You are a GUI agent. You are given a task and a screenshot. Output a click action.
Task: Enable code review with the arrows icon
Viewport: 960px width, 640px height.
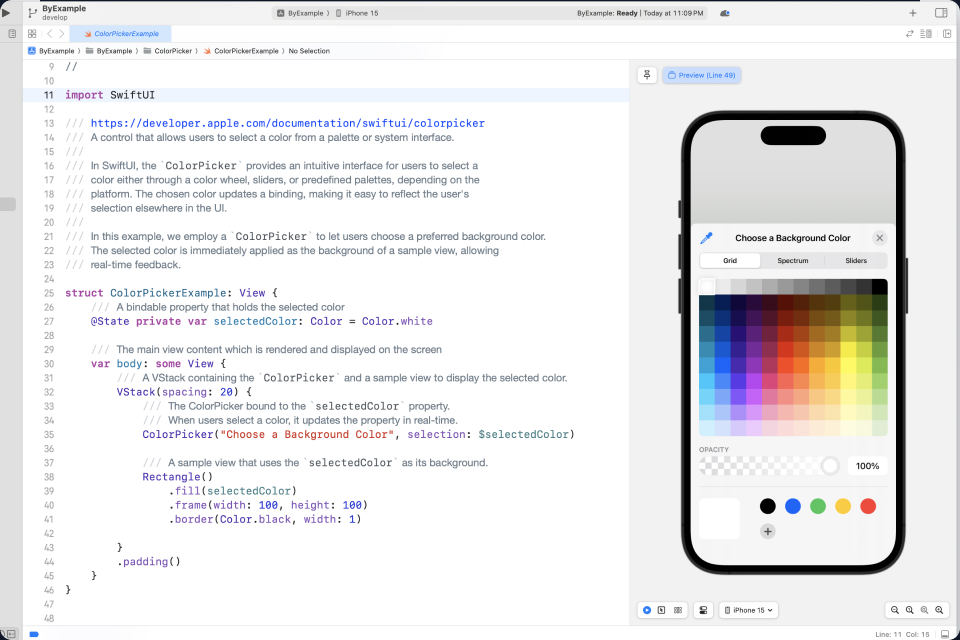[x=910, y=34]
